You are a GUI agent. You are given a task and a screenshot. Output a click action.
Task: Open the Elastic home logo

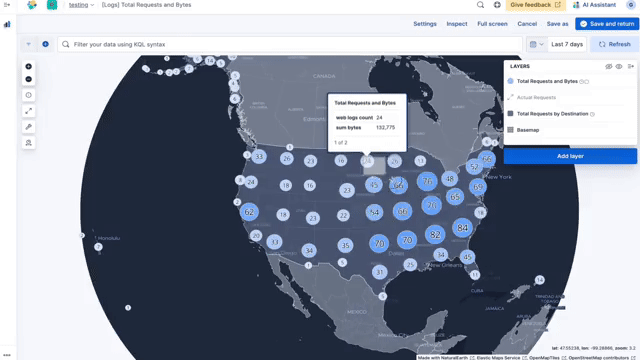tap(32, 5)
